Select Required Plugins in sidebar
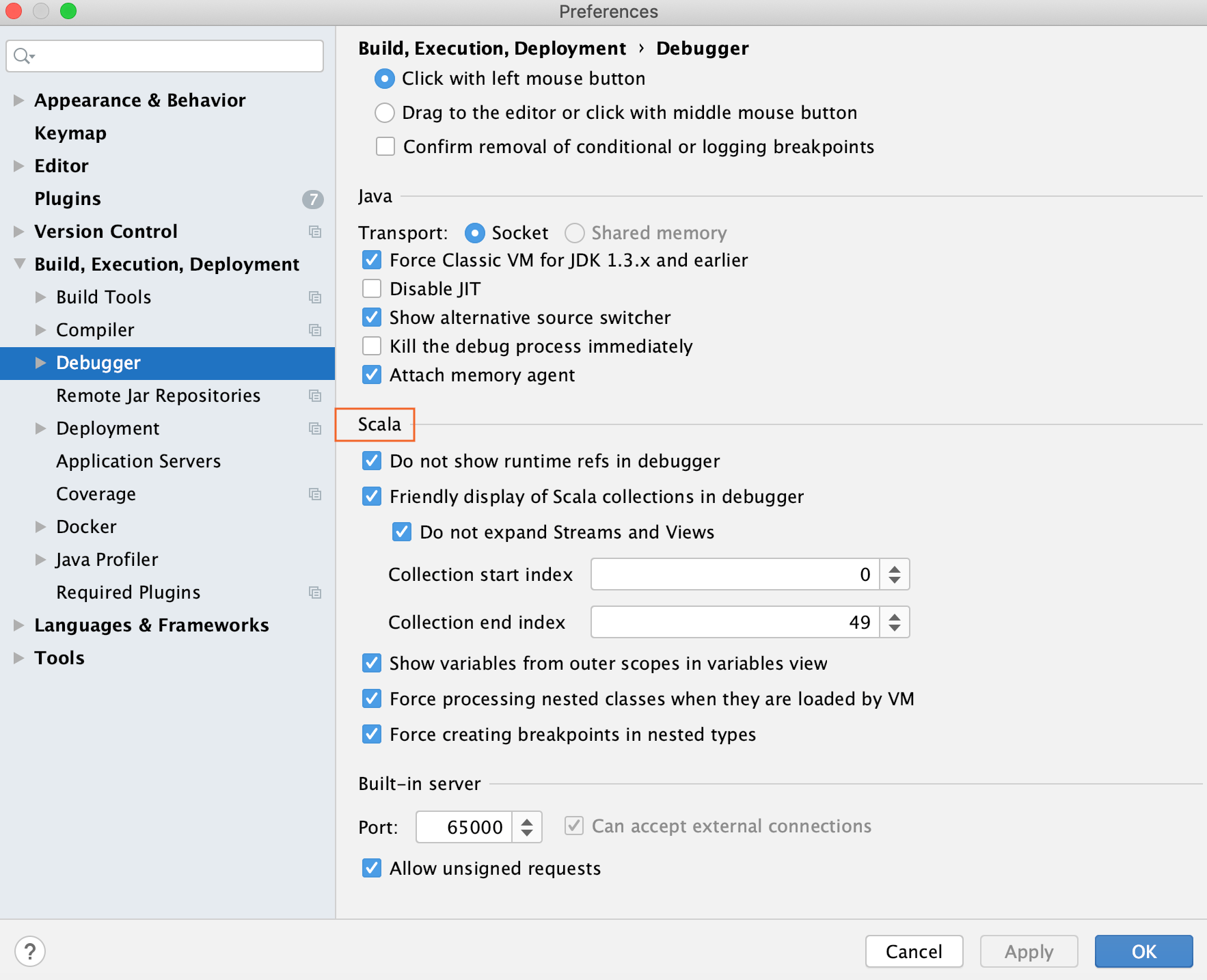This screenshot has height=980, width=1207. click(x=128, y=593)
